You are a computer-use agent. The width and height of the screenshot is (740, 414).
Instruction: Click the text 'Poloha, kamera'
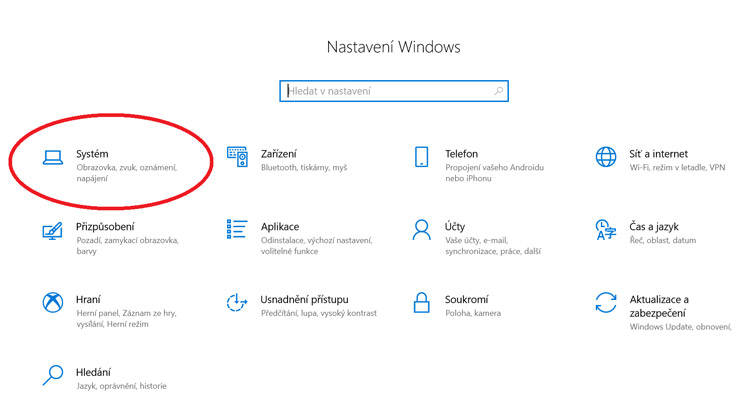[x=473, y=313]
